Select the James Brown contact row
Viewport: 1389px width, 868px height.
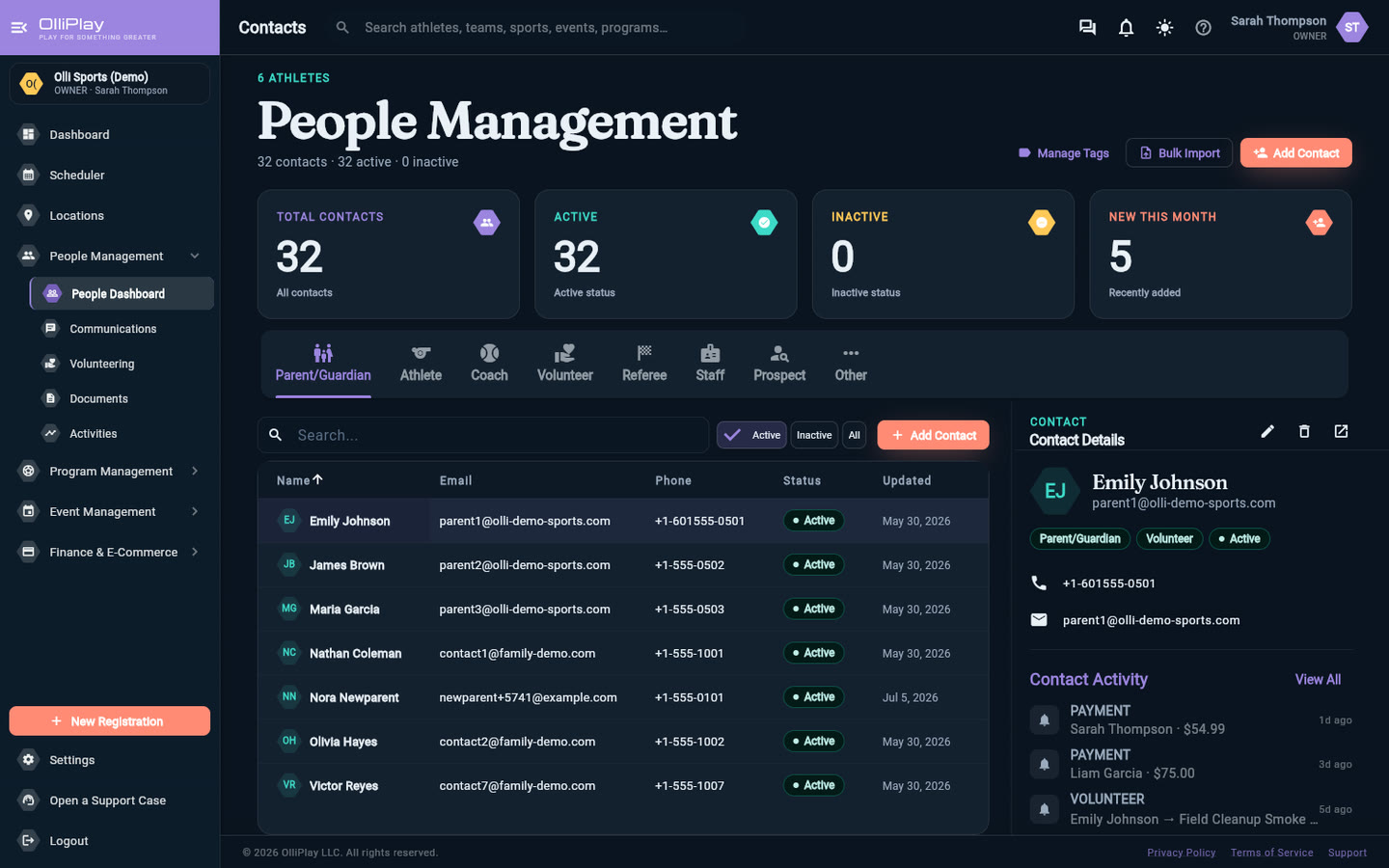click(x=623, y=565)
